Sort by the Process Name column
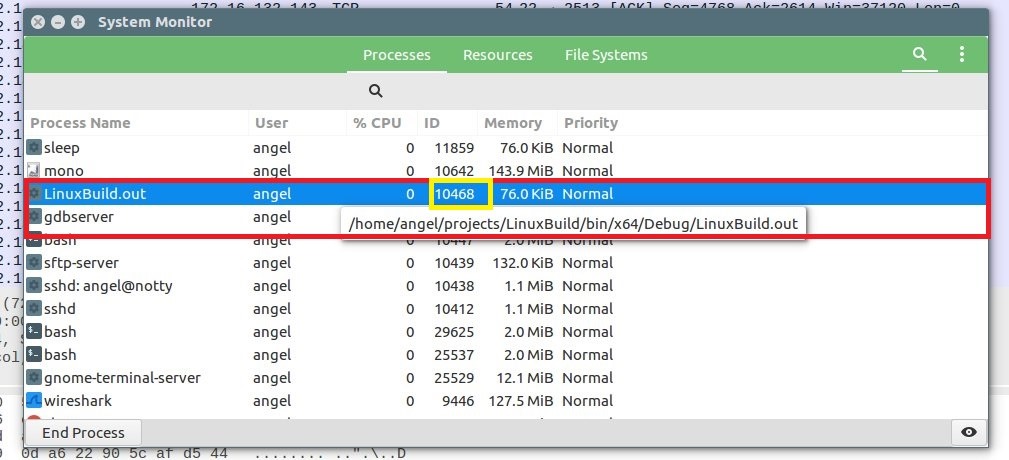 (81, 123)
